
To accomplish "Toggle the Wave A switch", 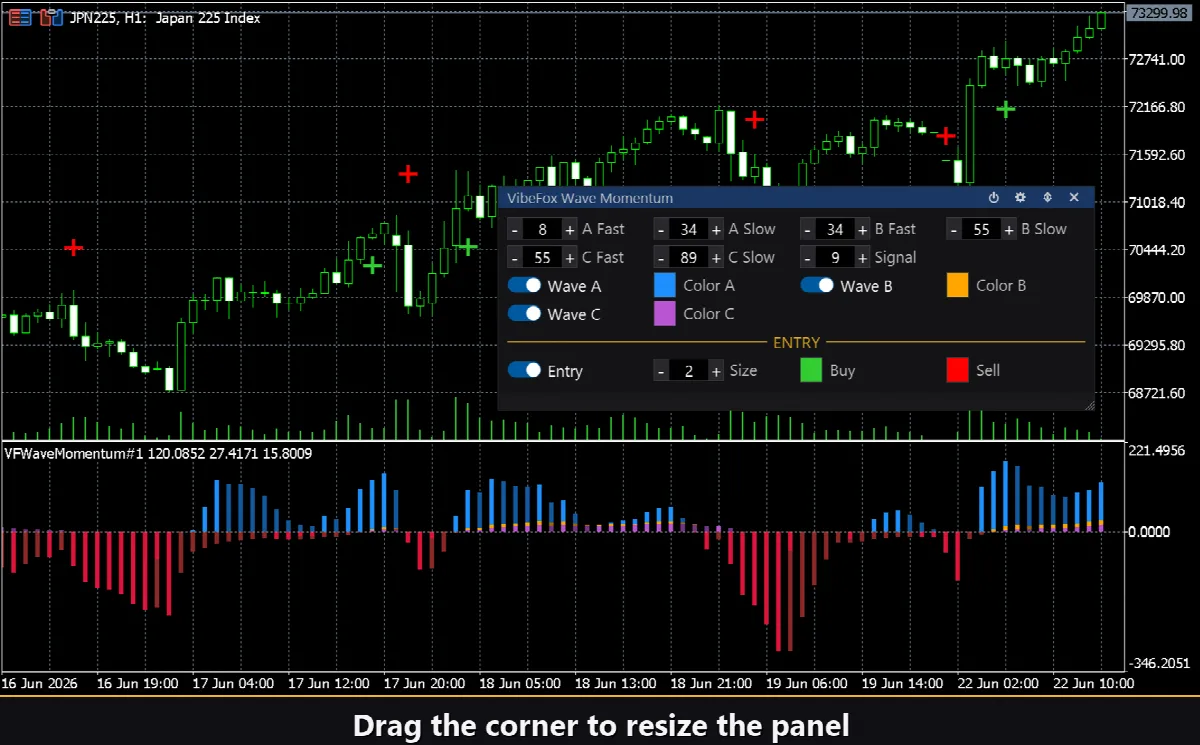I will coord(524,286).
